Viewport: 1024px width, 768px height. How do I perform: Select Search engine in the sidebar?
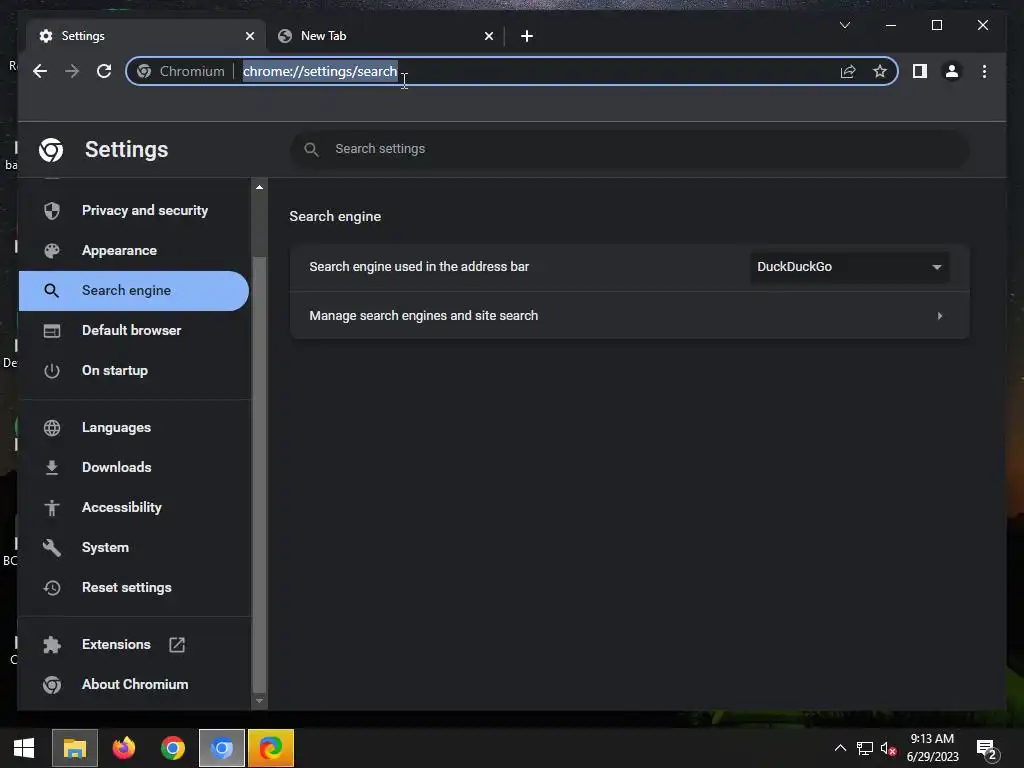click(x=134, y=291)
